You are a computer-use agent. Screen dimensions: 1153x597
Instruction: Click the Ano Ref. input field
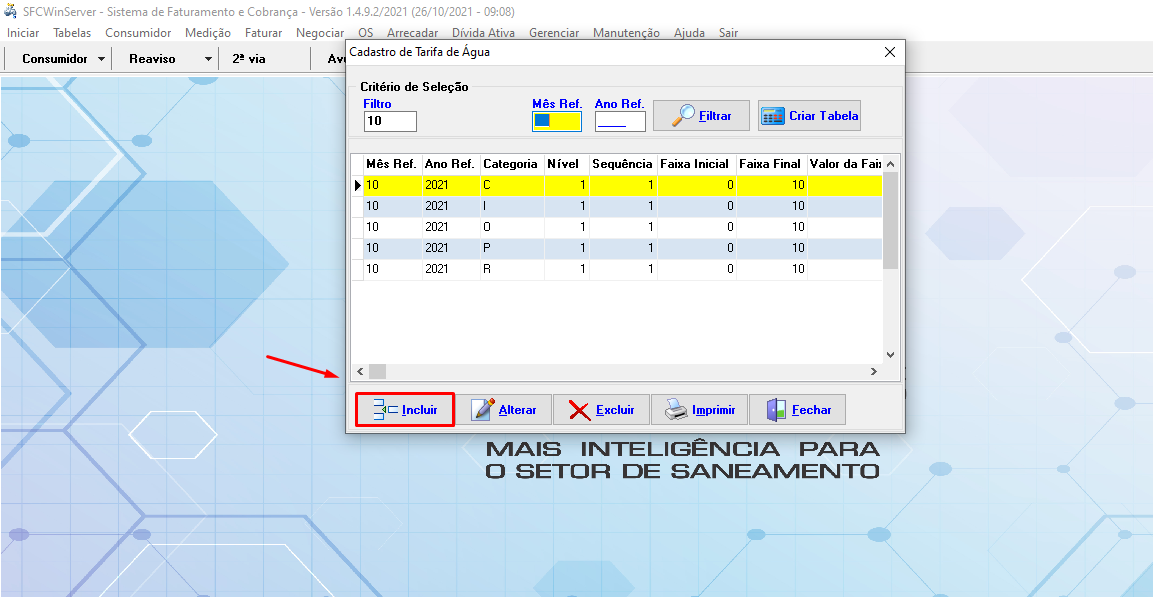[x=619, y=122]
